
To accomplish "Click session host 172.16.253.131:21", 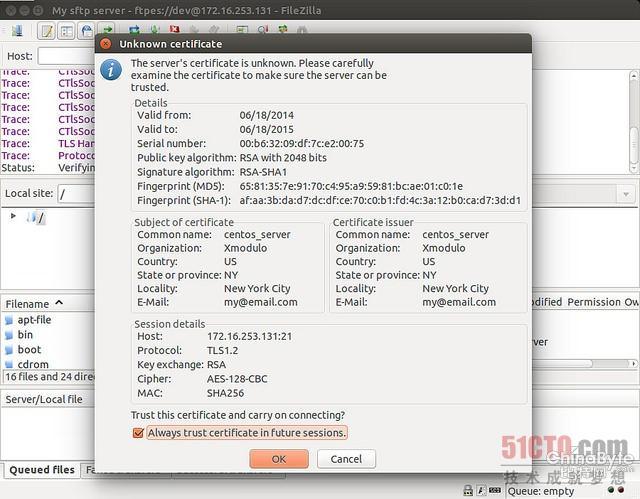I will pos(249,337).
